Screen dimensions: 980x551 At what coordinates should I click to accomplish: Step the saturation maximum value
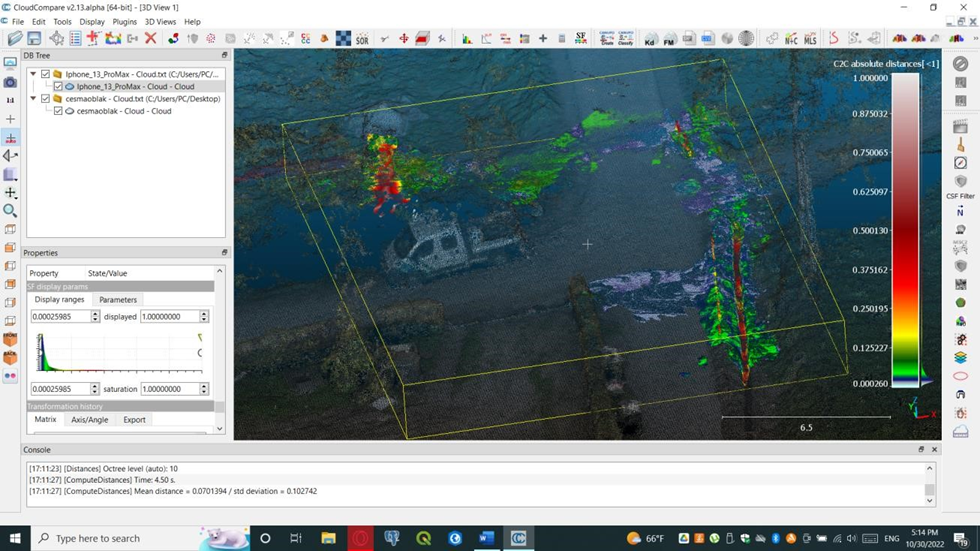click(x=204, y=389)
